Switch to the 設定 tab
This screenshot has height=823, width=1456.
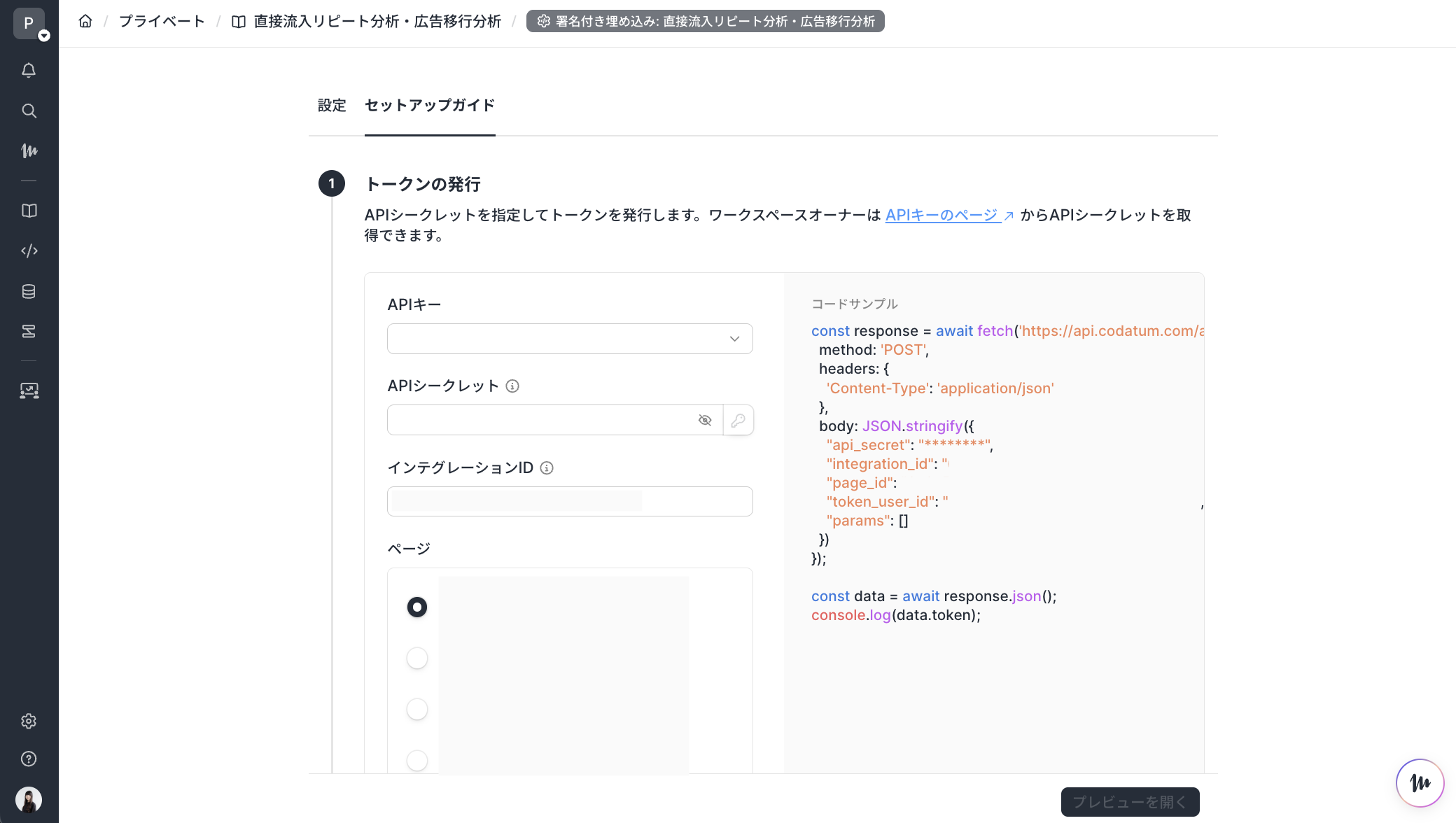pos(332,106)
